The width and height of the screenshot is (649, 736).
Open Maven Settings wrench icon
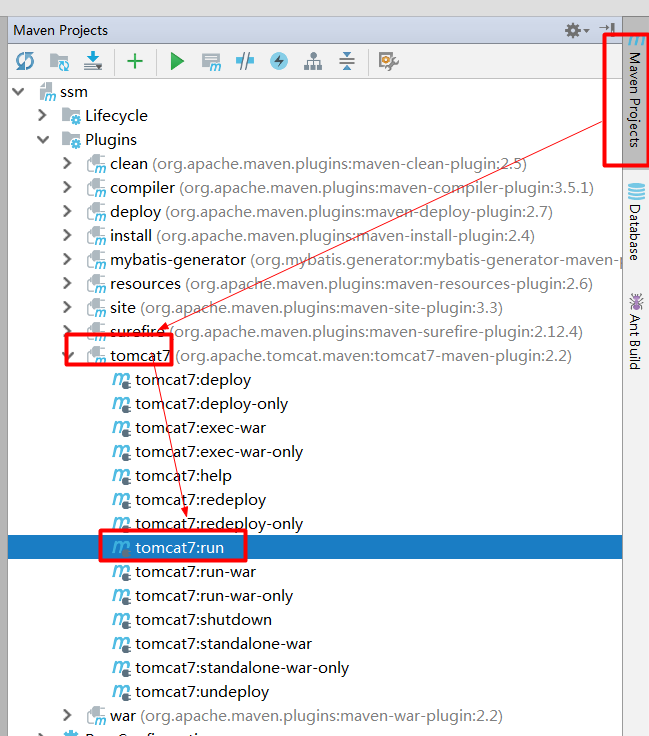pos(389,61)
